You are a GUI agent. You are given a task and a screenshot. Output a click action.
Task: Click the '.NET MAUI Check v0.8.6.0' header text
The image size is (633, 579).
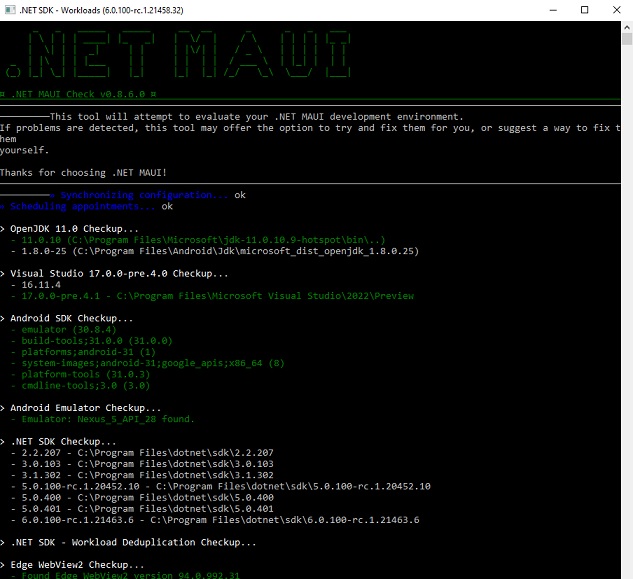(78, 94)
